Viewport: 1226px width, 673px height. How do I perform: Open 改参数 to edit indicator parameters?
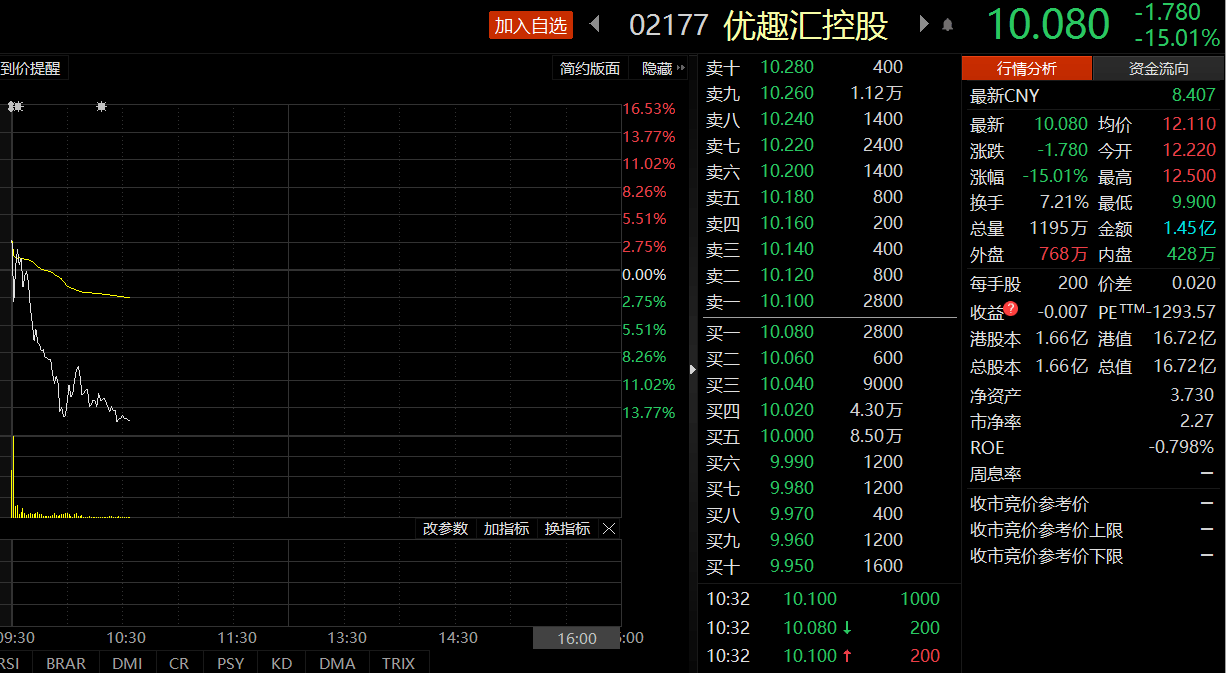[445, 529]
